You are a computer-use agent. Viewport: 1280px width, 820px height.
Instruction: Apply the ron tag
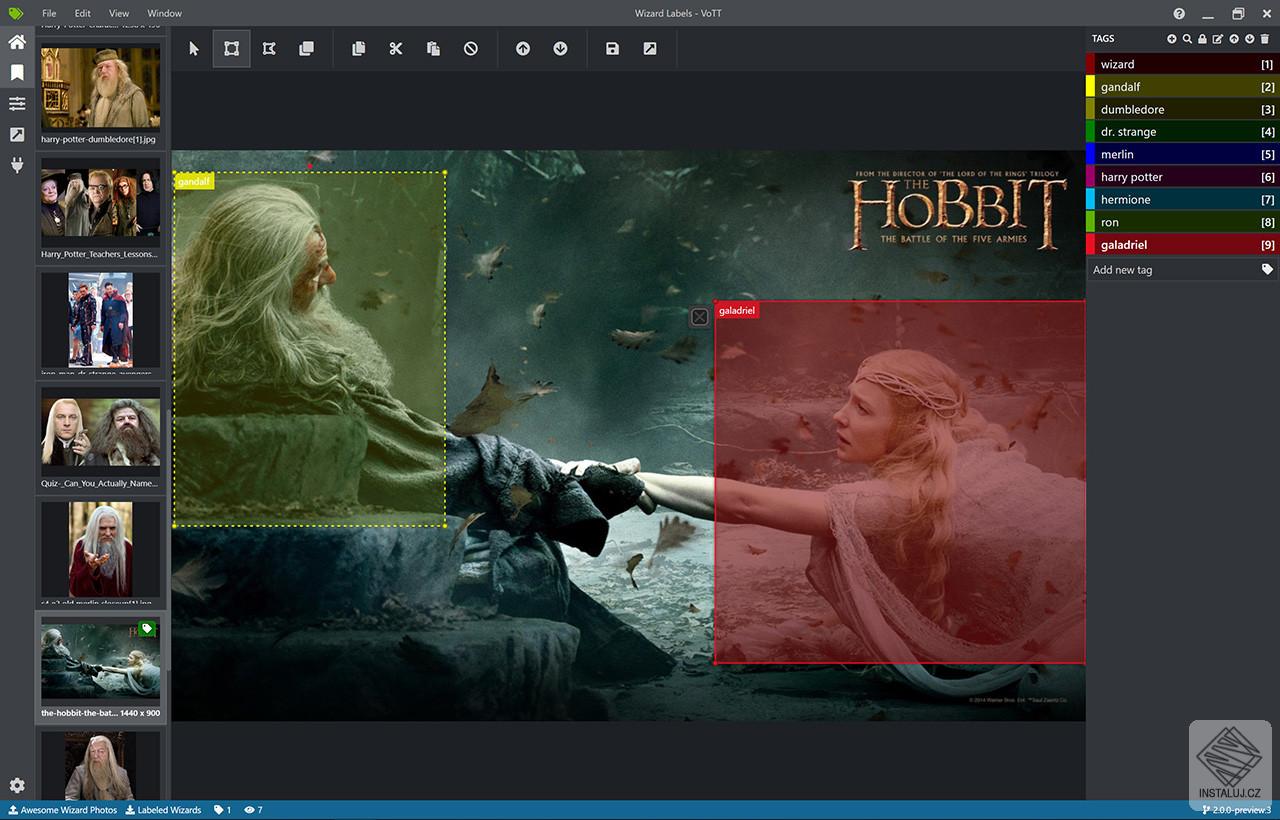click(x=1183, y=222)
